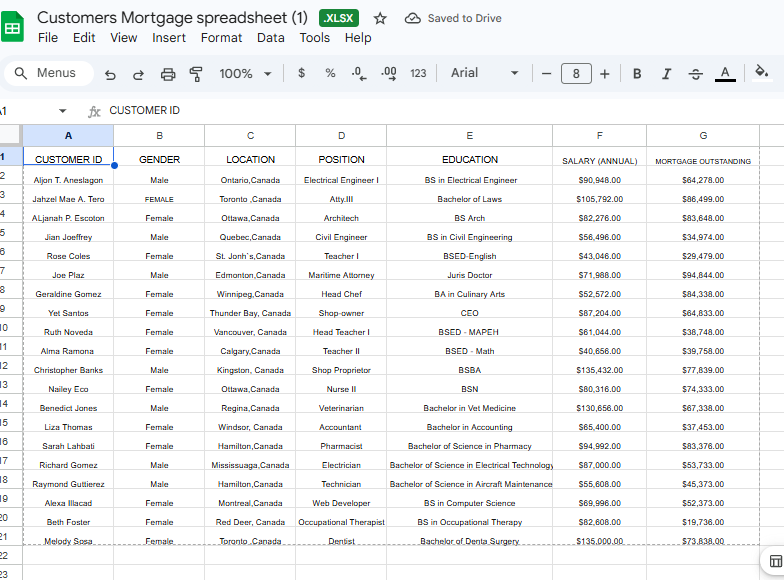Print the spreadsheet with the printer icon
The image size is (784, 580).
pos(168,74)
